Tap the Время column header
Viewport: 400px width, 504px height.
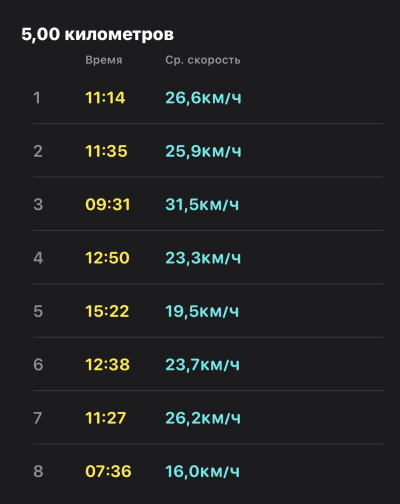click(104, 60)
